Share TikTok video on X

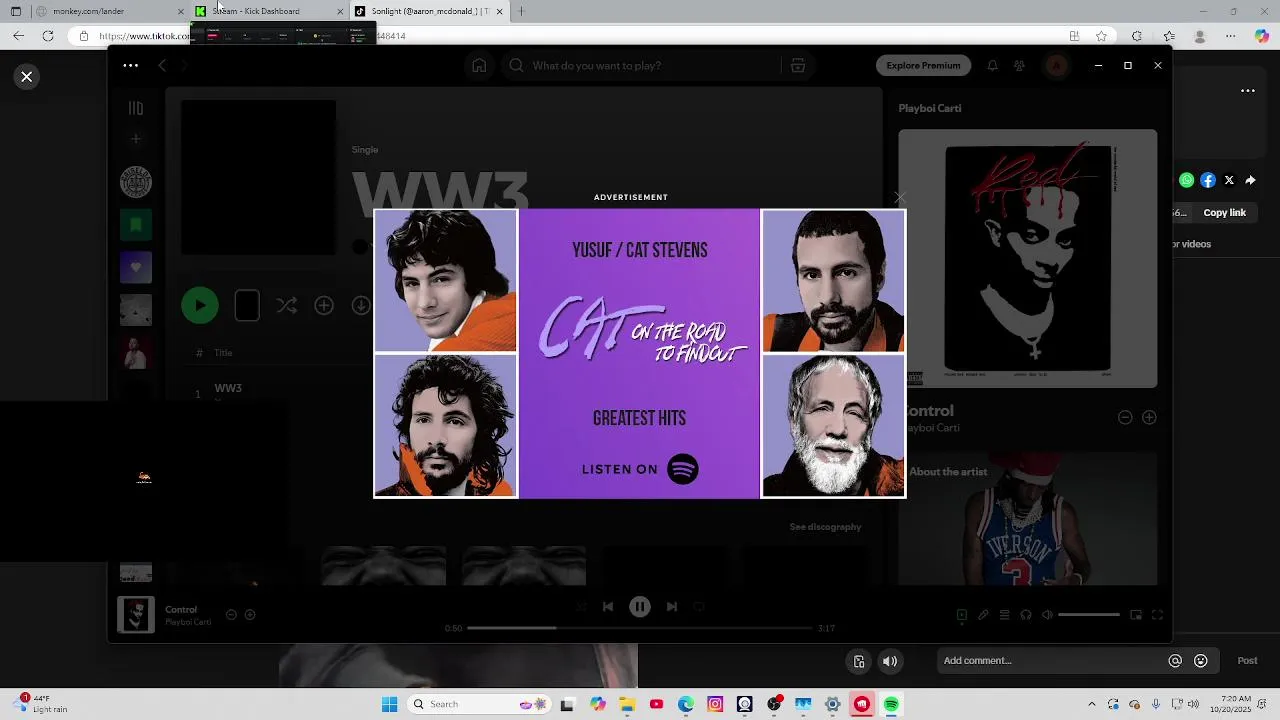1229,180
